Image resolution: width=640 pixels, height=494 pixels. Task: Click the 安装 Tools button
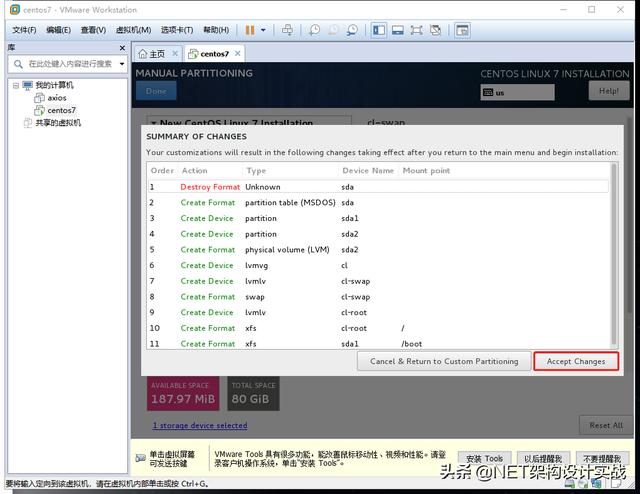point(484,459)
